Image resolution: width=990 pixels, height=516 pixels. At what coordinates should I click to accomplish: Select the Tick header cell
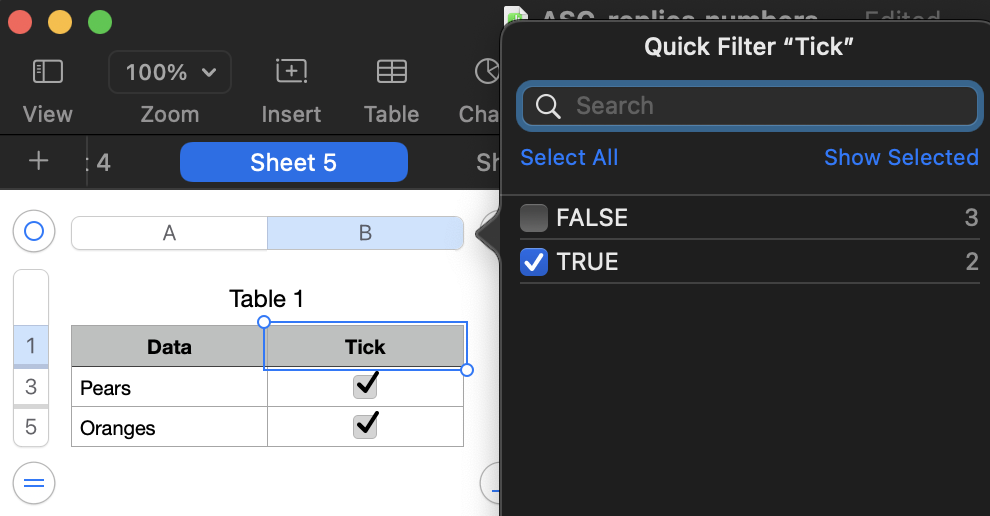[365, 347]
